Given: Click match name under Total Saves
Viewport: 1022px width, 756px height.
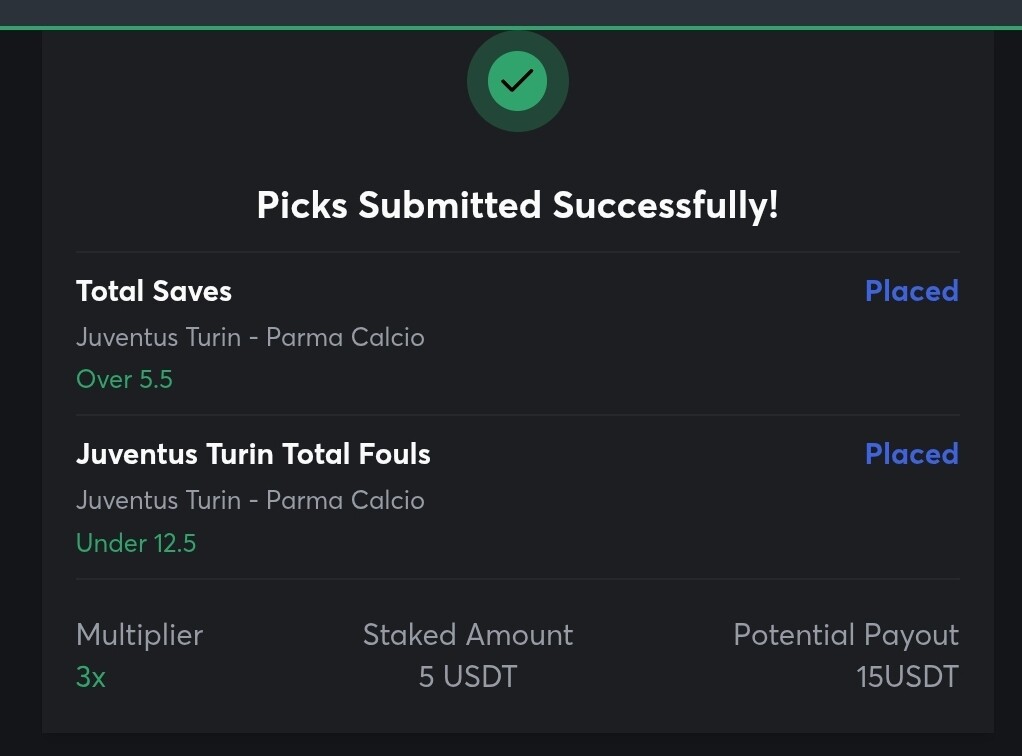Looking at the screenshot, I should coord(250,338).
